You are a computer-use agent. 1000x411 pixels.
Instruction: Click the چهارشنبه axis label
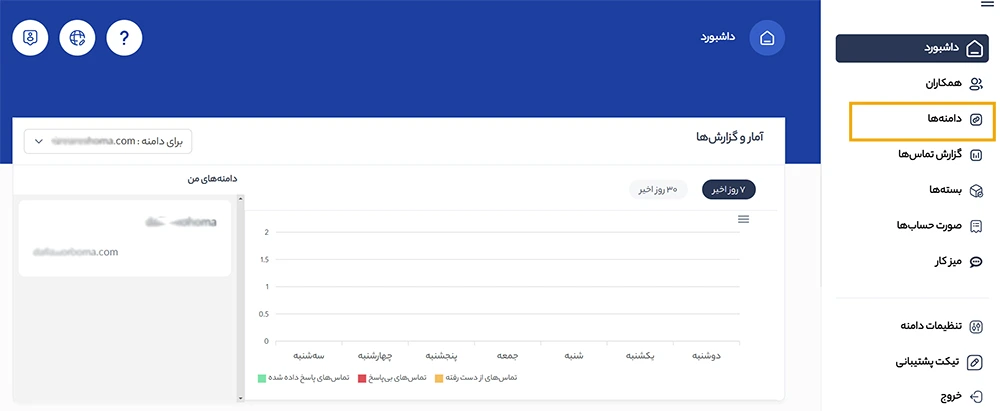[376, 355]
